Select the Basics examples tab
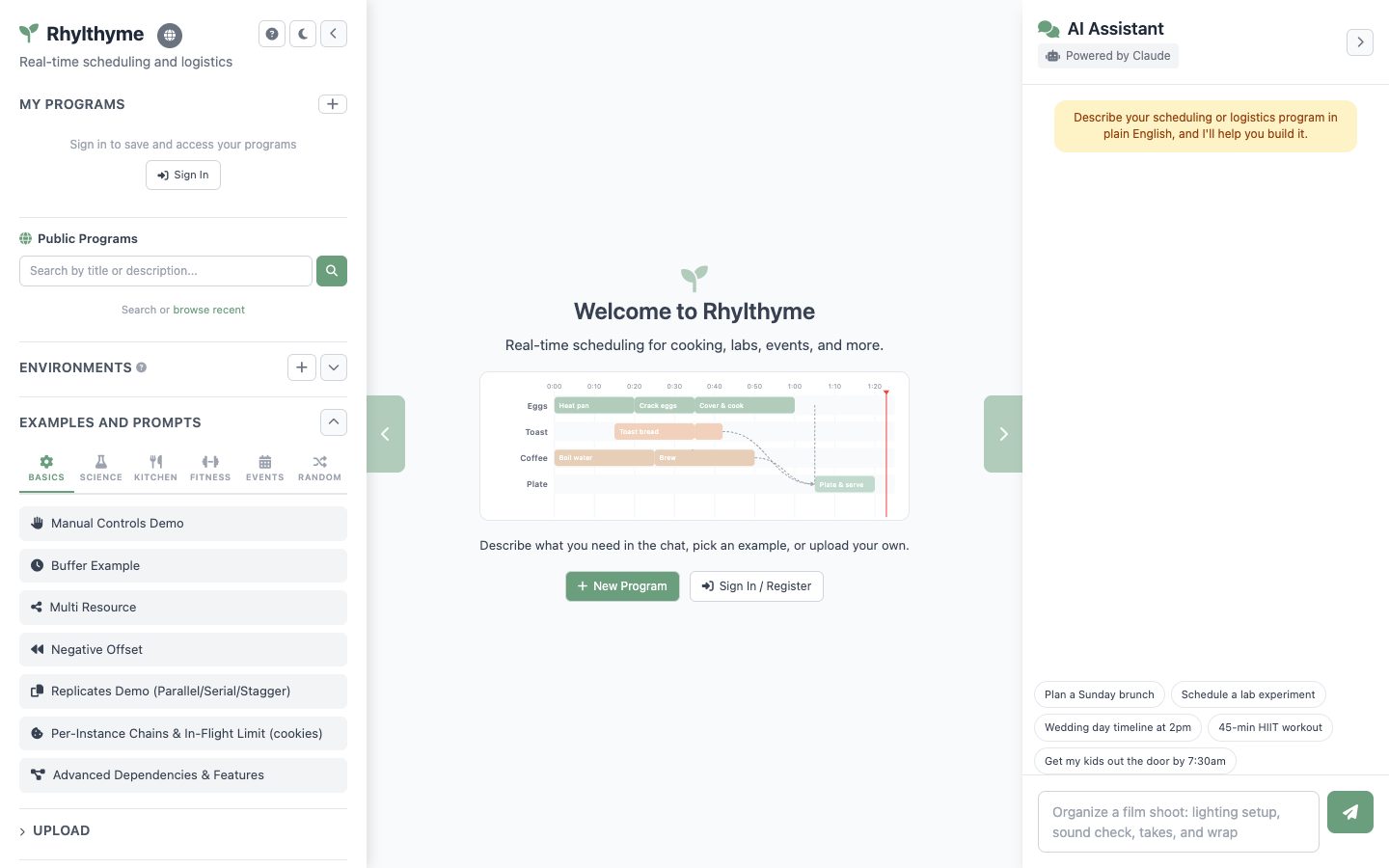 pyautogui.click(x=46, y=468)
